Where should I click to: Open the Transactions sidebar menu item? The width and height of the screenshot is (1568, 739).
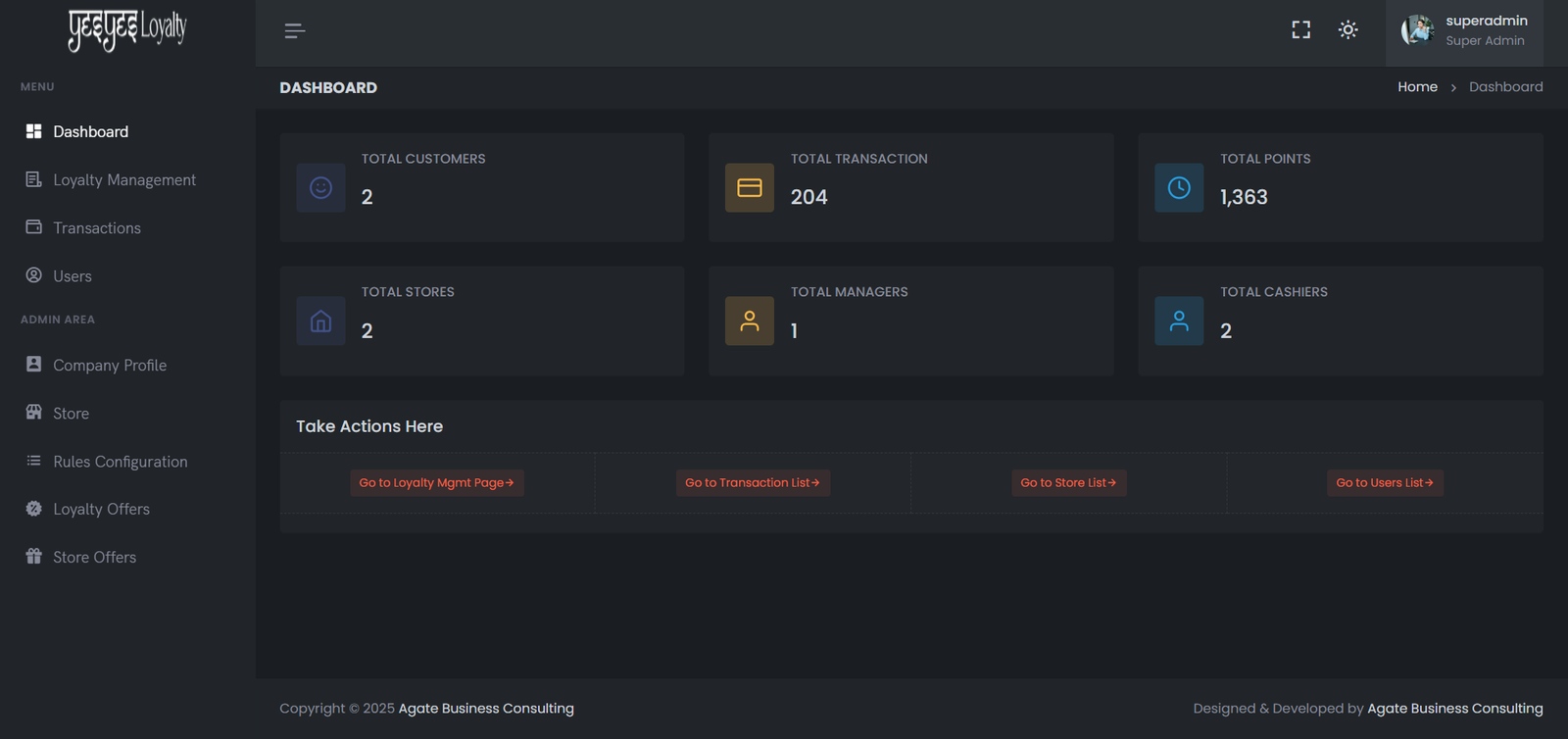click(x=96, y=228)
